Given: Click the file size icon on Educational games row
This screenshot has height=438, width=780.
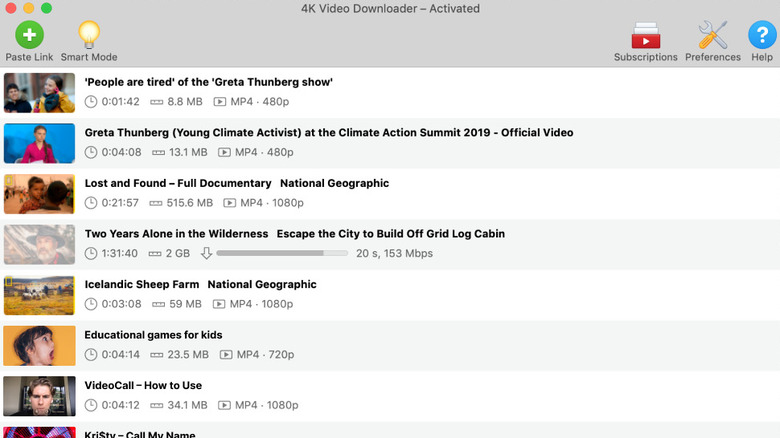Looking at the screenshot, I should [157, 354].
